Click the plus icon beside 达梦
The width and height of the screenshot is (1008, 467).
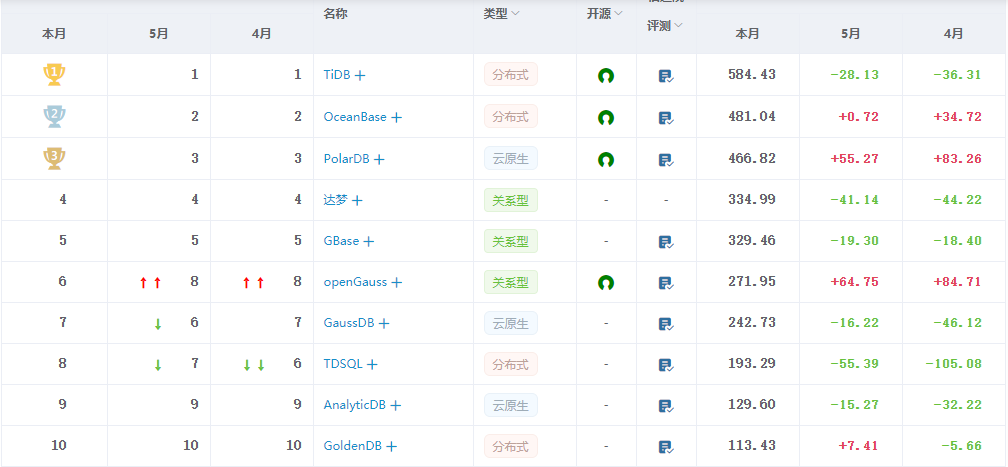(x=357, y=201)
